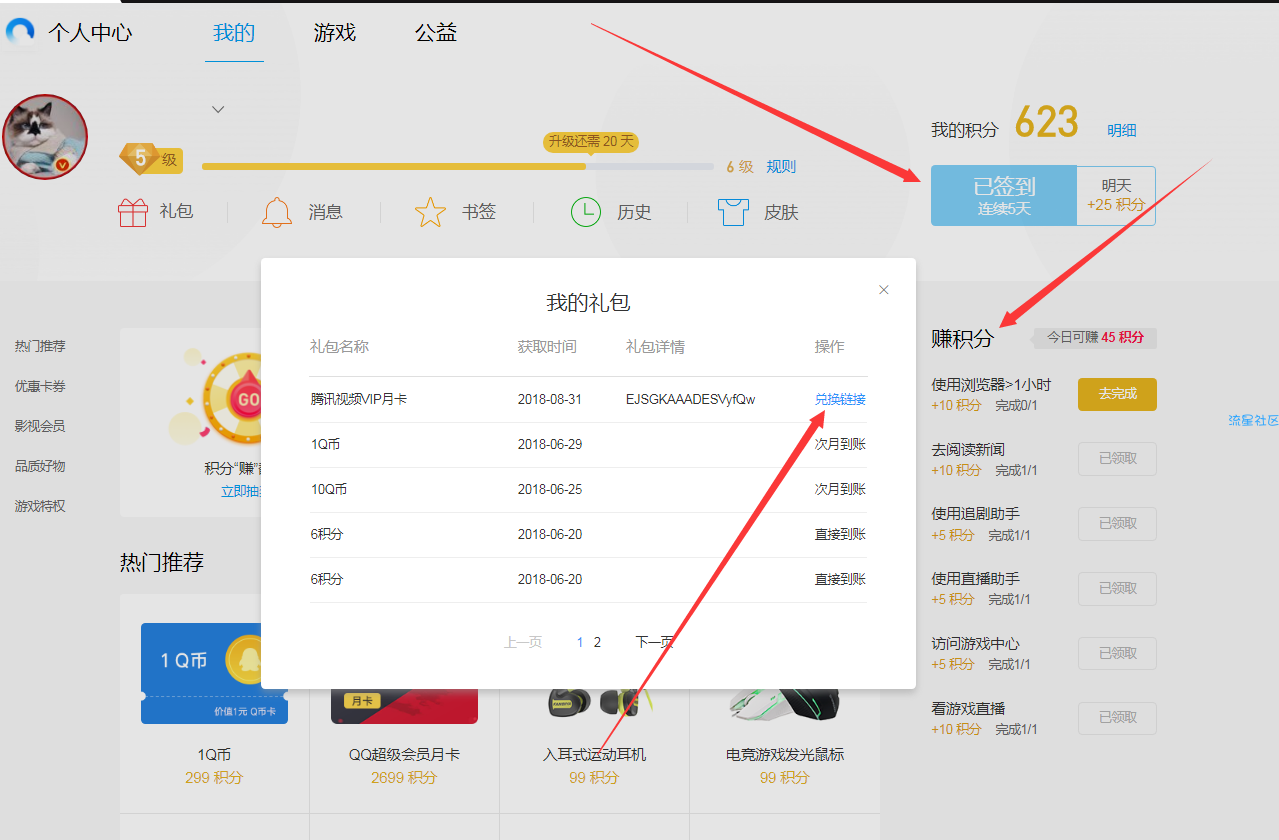Click the 赚积分 section heading
The image size is (1279, 840).
pos(962,338)
